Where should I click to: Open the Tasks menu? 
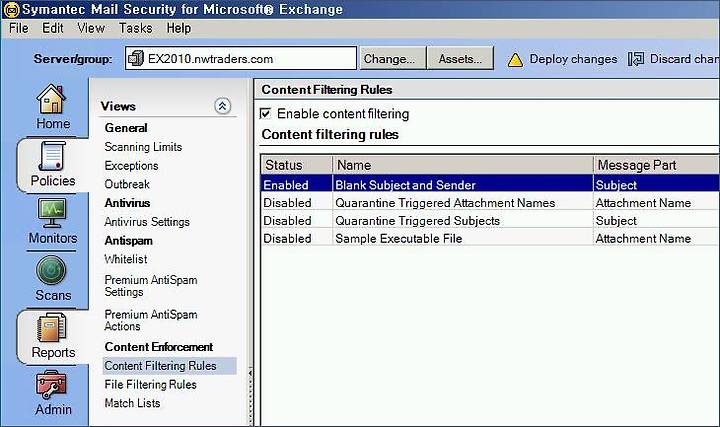135,28
